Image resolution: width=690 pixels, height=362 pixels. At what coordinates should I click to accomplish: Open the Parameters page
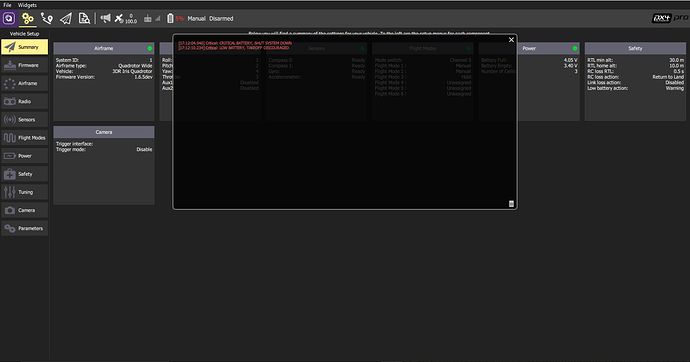(x=25, y=228)
